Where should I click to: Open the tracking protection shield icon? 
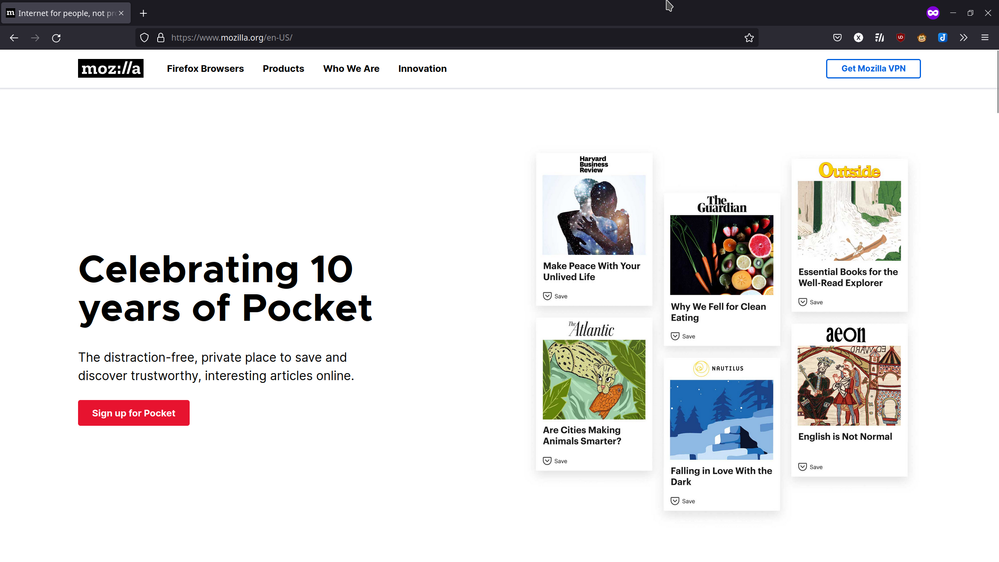pyautogui.click(x=144, y=38)
